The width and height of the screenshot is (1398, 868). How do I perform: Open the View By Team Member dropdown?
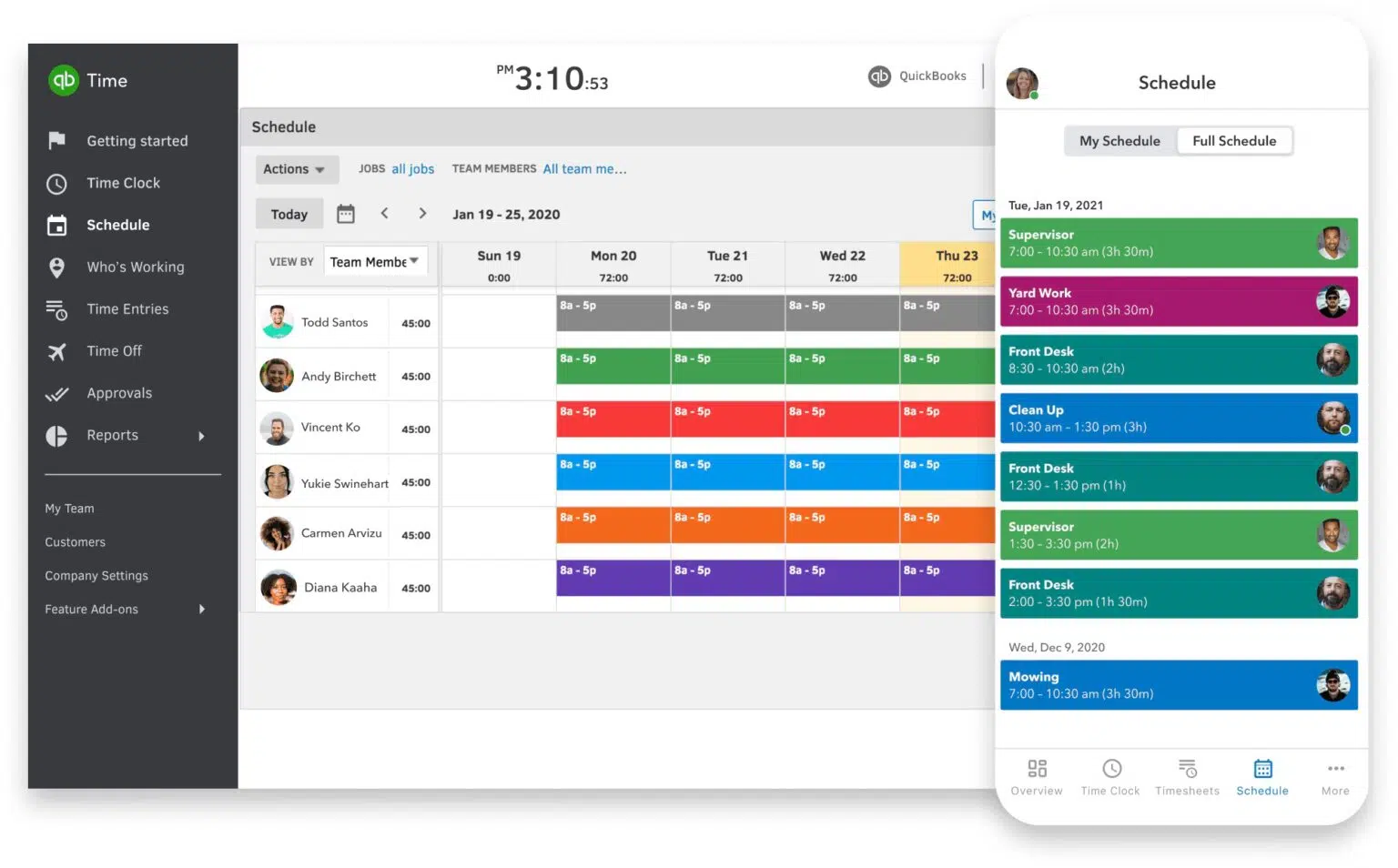(374, 261)
